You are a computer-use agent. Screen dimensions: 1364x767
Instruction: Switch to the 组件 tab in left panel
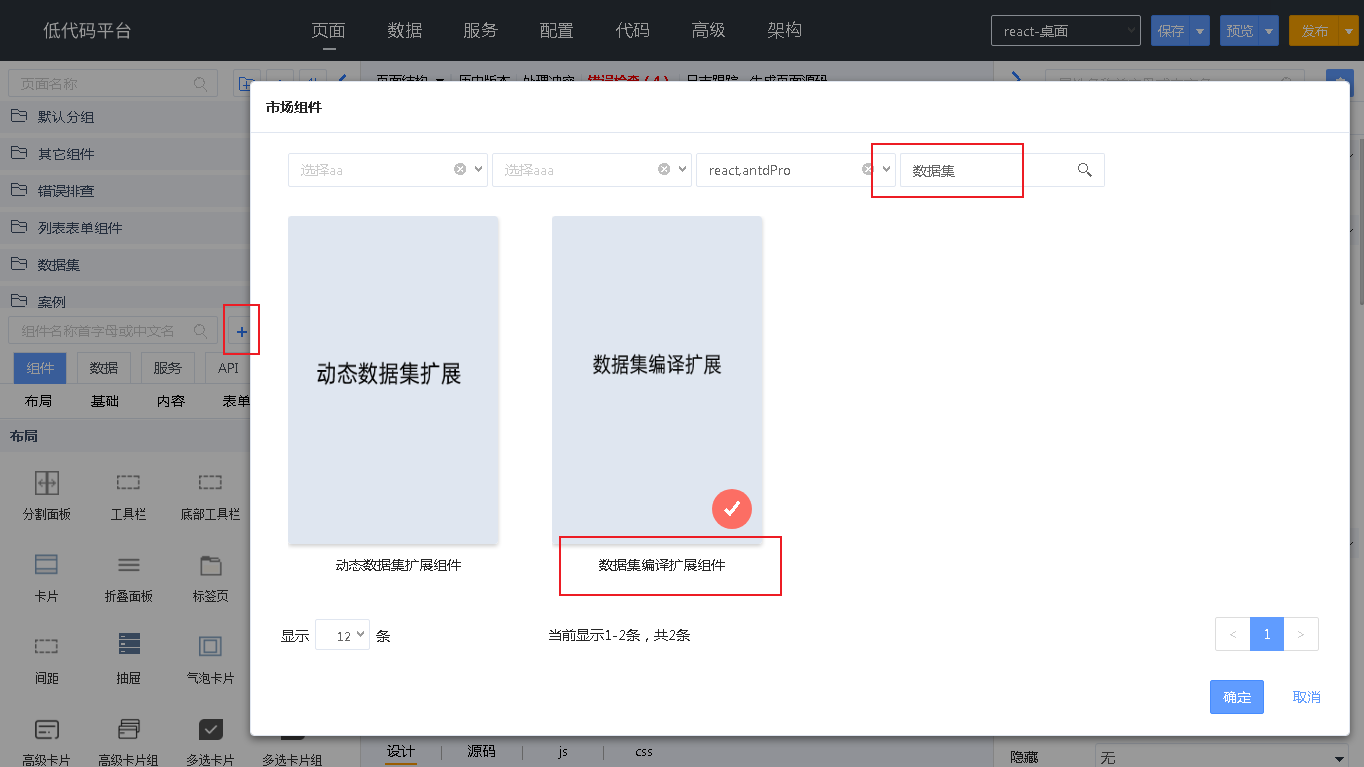pos(40,368)
